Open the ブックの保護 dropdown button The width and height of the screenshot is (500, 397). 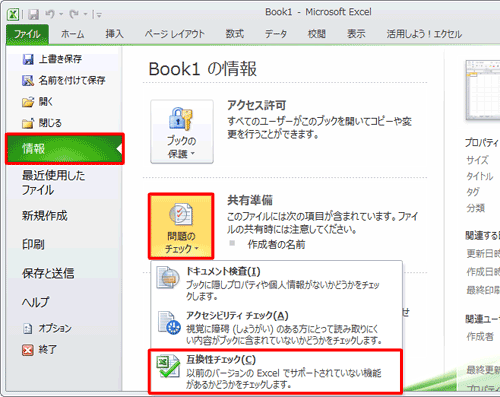(182, 132)
